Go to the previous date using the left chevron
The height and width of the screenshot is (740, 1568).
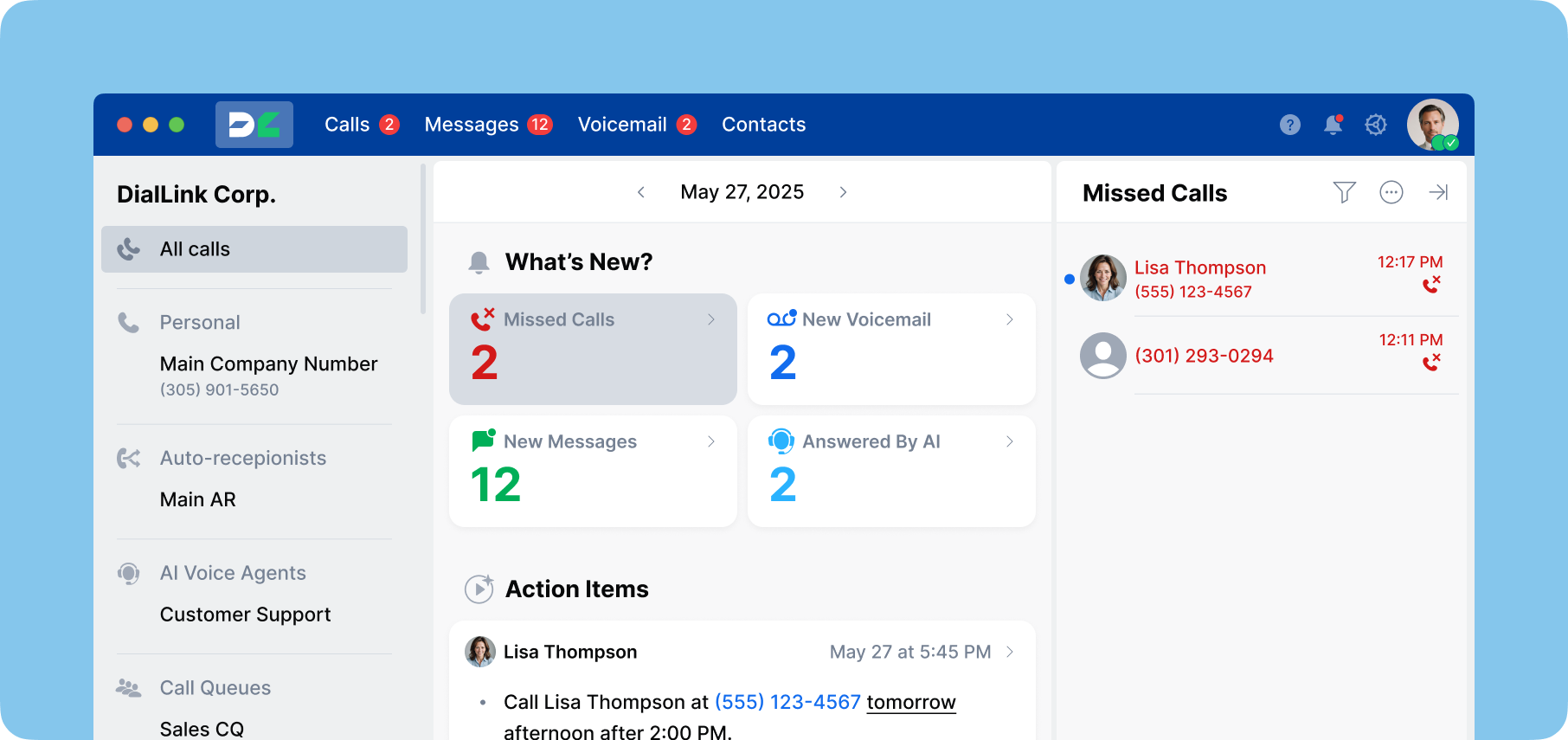641,192
